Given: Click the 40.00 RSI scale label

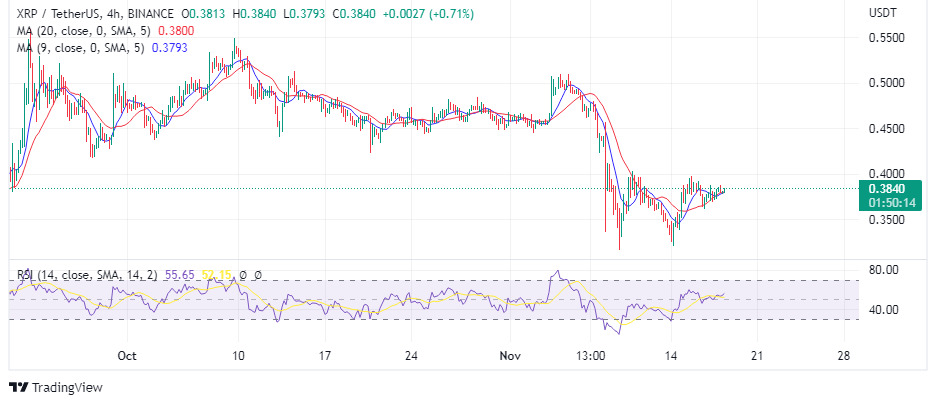Looking at the screenshot, I should click(884, 310).
